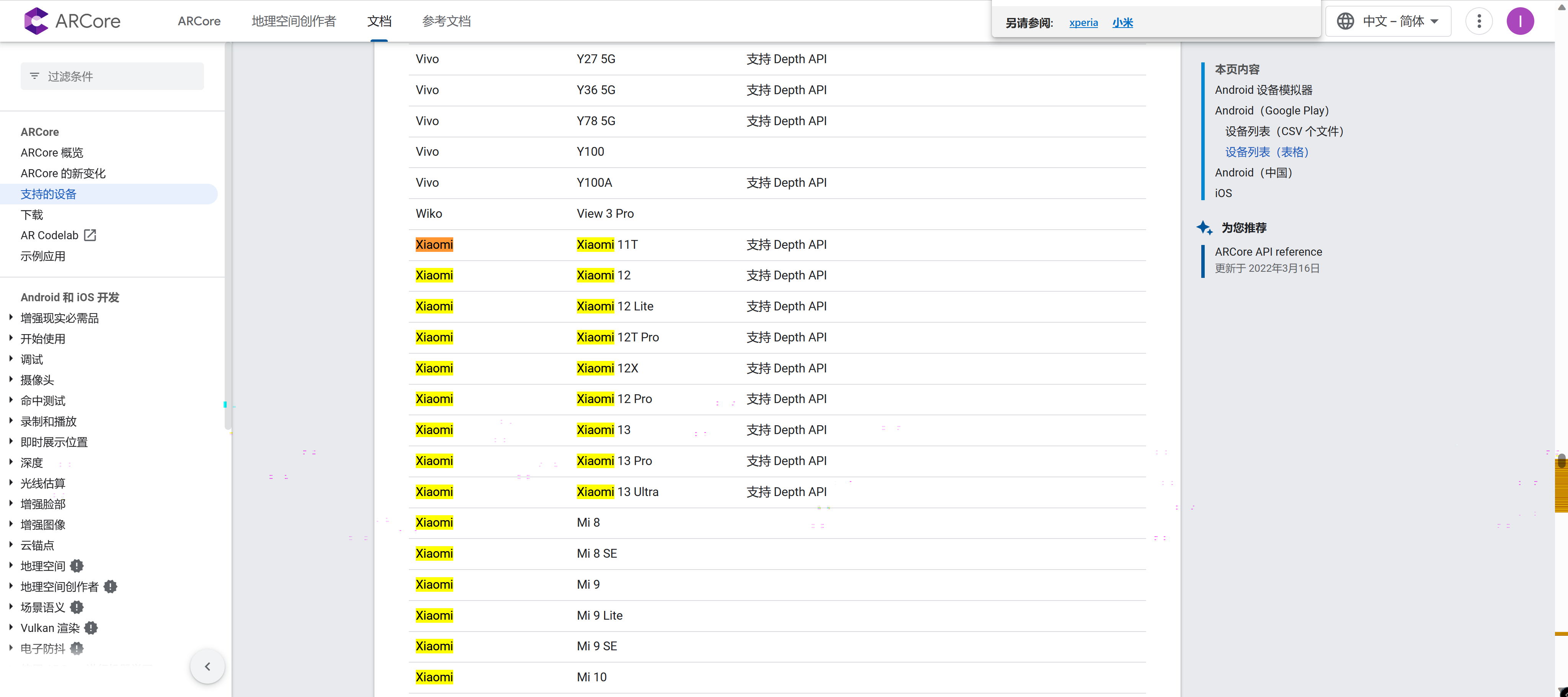Switch to the 参考文档 tab
Viewport: 1568px width, 697px height.
[446, 21]
